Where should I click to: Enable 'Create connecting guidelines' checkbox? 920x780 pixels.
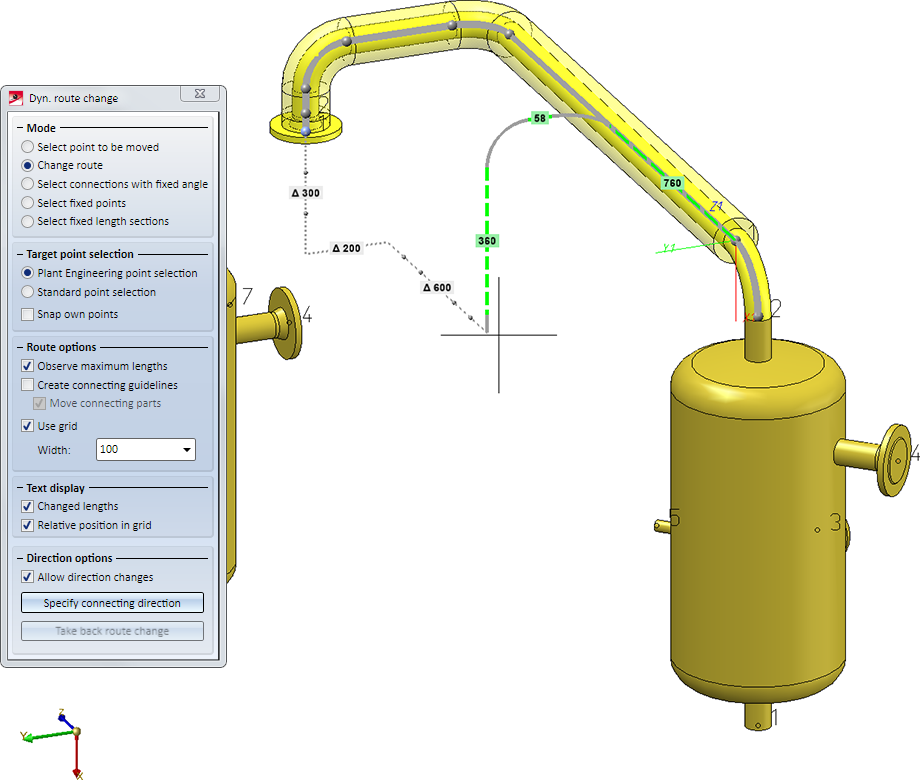point(28,385)
